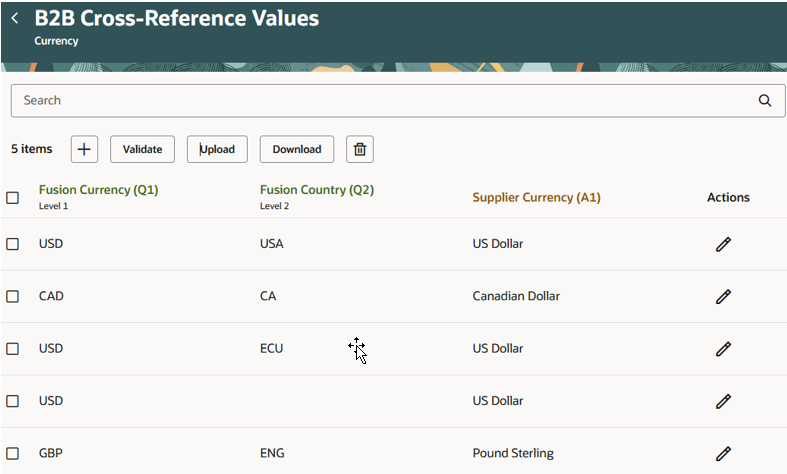The image size is (787, 474).
Task: Tick the USD USA row checkbox
Action: click(13, 244)
